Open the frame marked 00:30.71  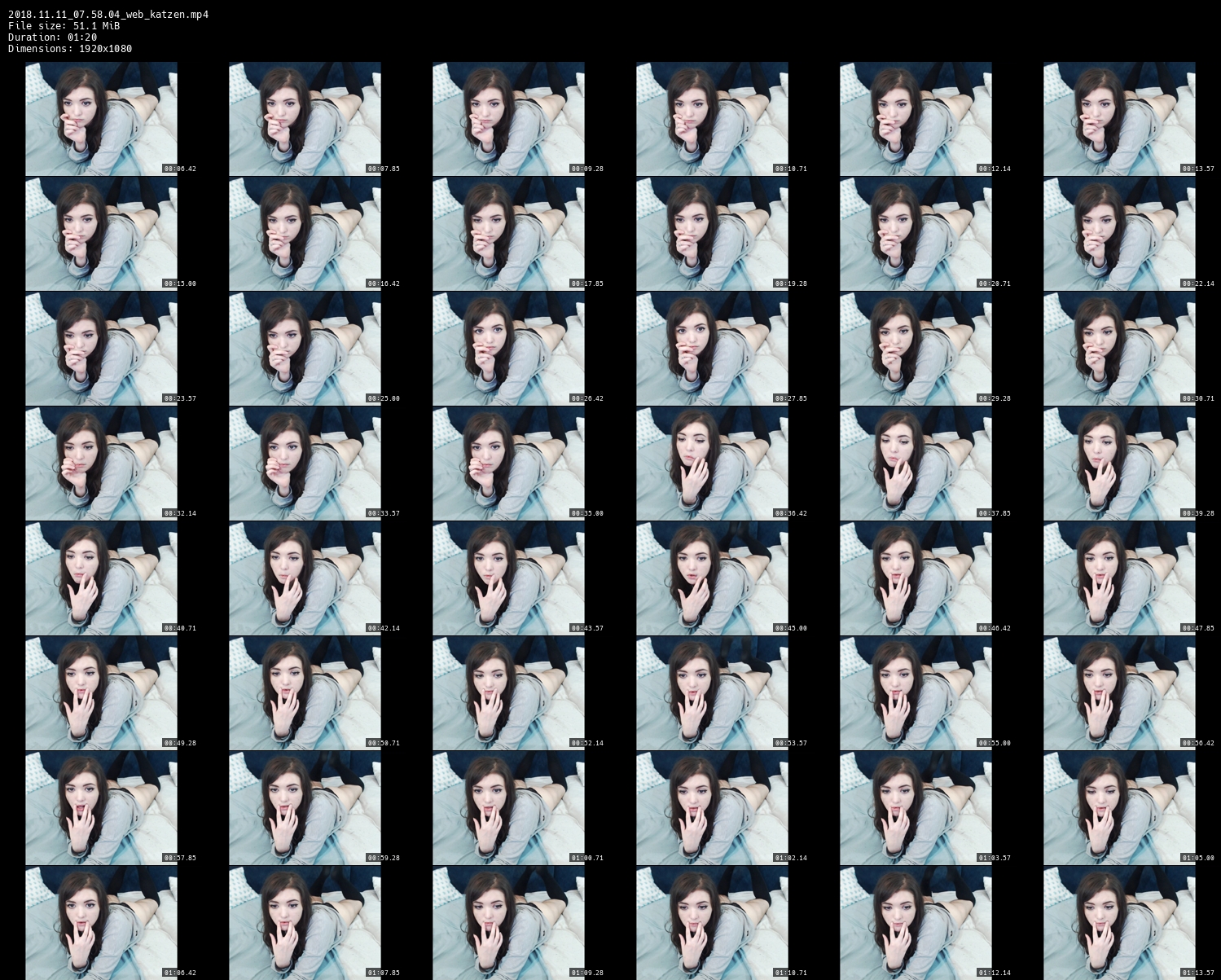pyautogui.click(x=1120, y=349)
